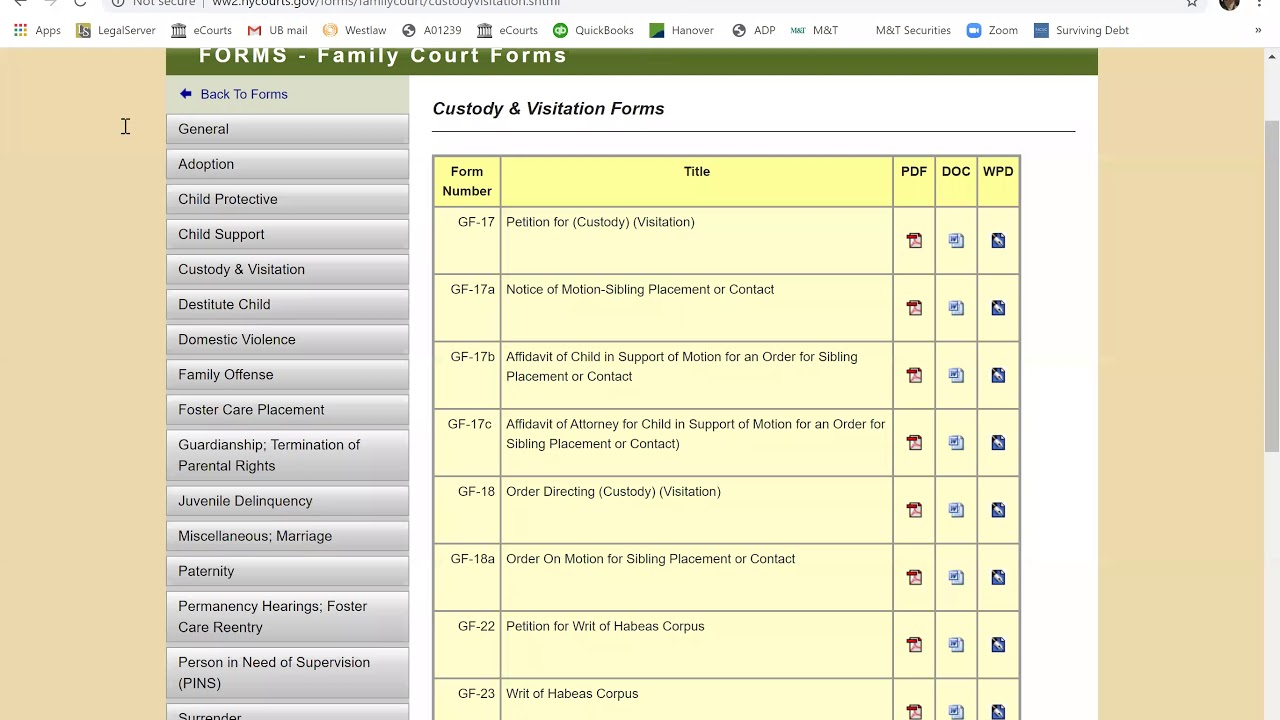1280x720 pixels.
Task: Open the Chrome menu three-dot icon
Action: [1260, 3]
